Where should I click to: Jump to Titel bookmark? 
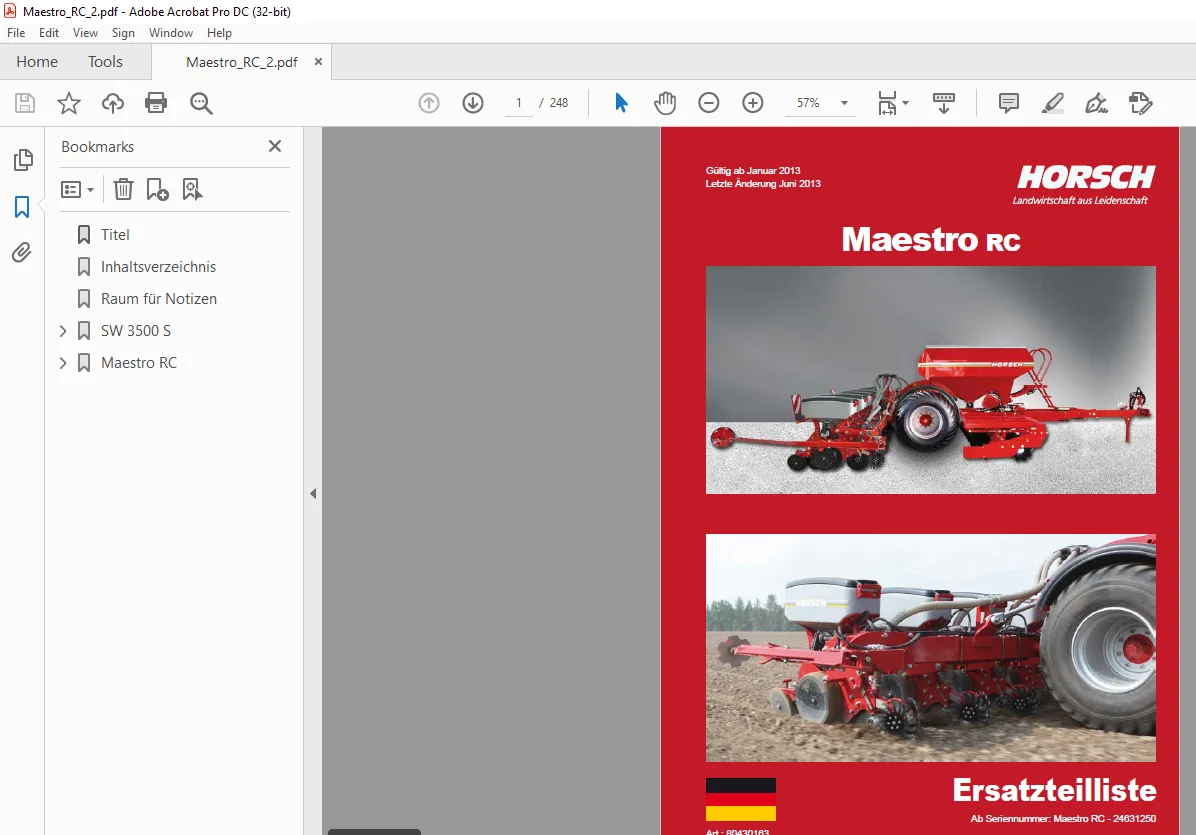[x=115, y=235]
